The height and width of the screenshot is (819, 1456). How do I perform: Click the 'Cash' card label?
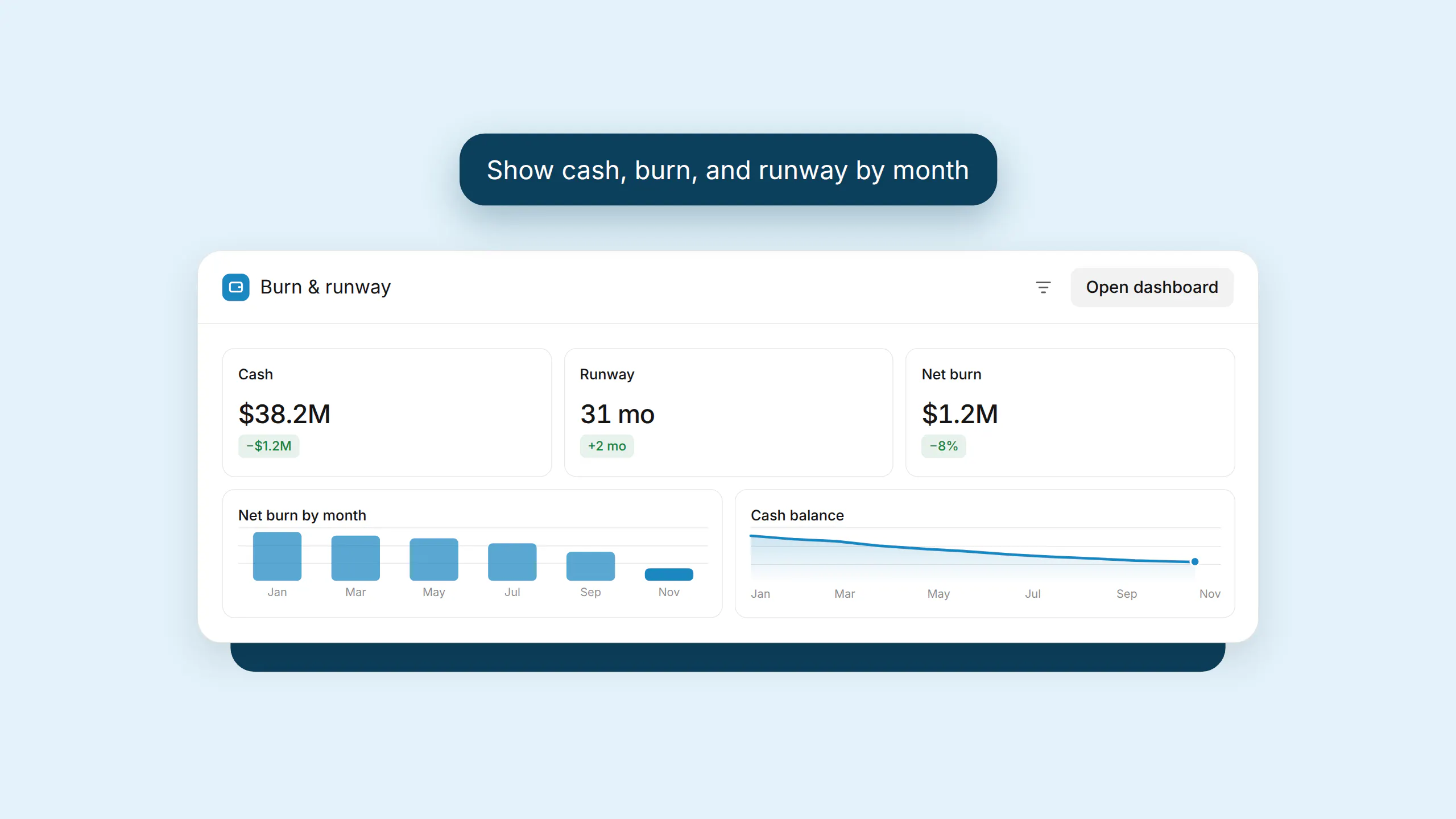point(255,374)
